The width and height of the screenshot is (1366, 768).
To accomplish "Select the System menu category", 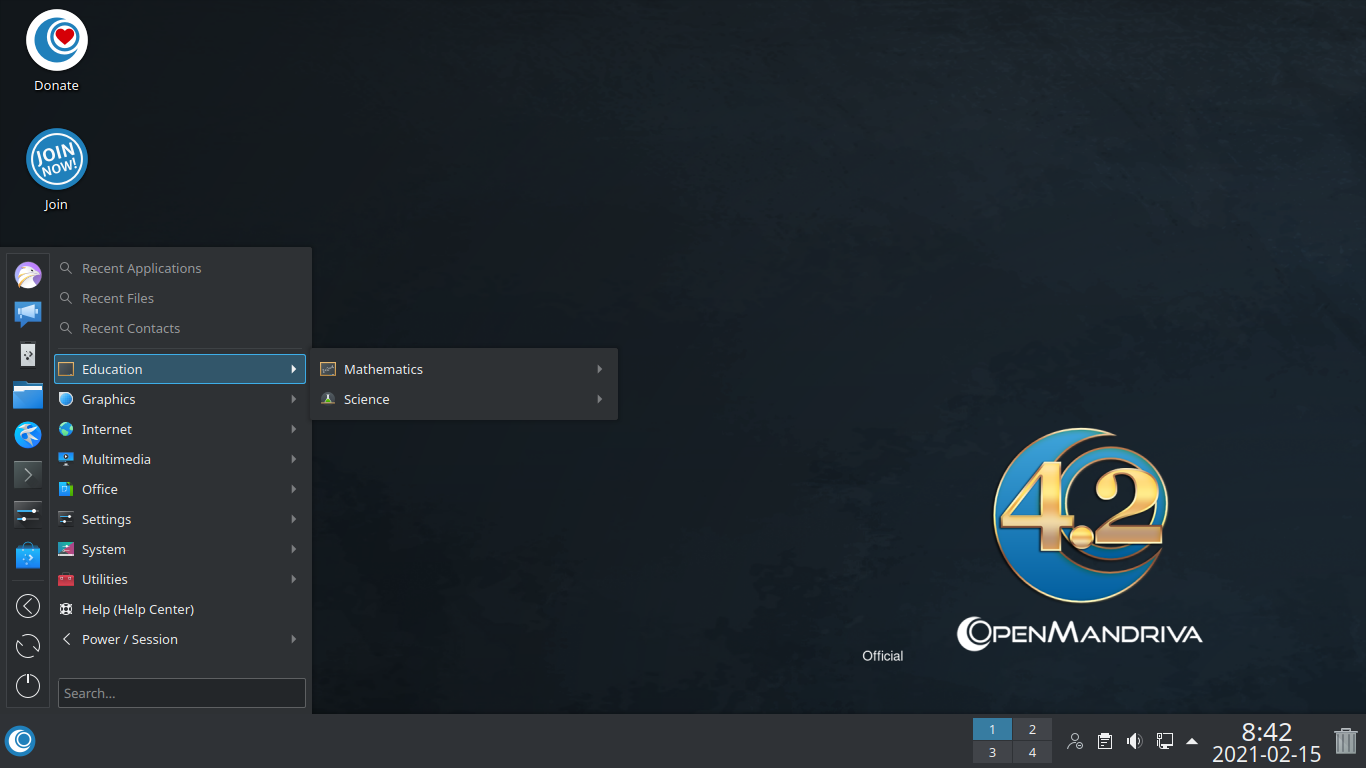I will (x=180, y=549).
